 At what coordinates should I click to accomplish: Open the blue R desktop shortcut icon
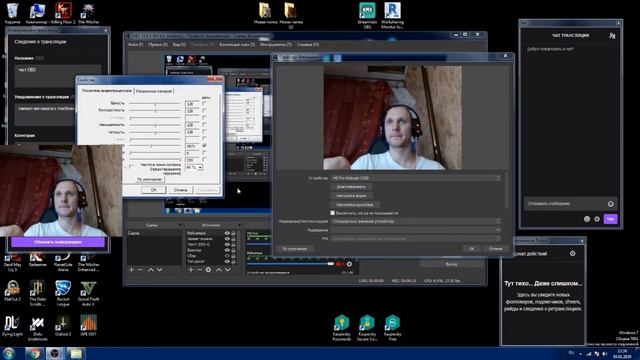pos(392,15)
